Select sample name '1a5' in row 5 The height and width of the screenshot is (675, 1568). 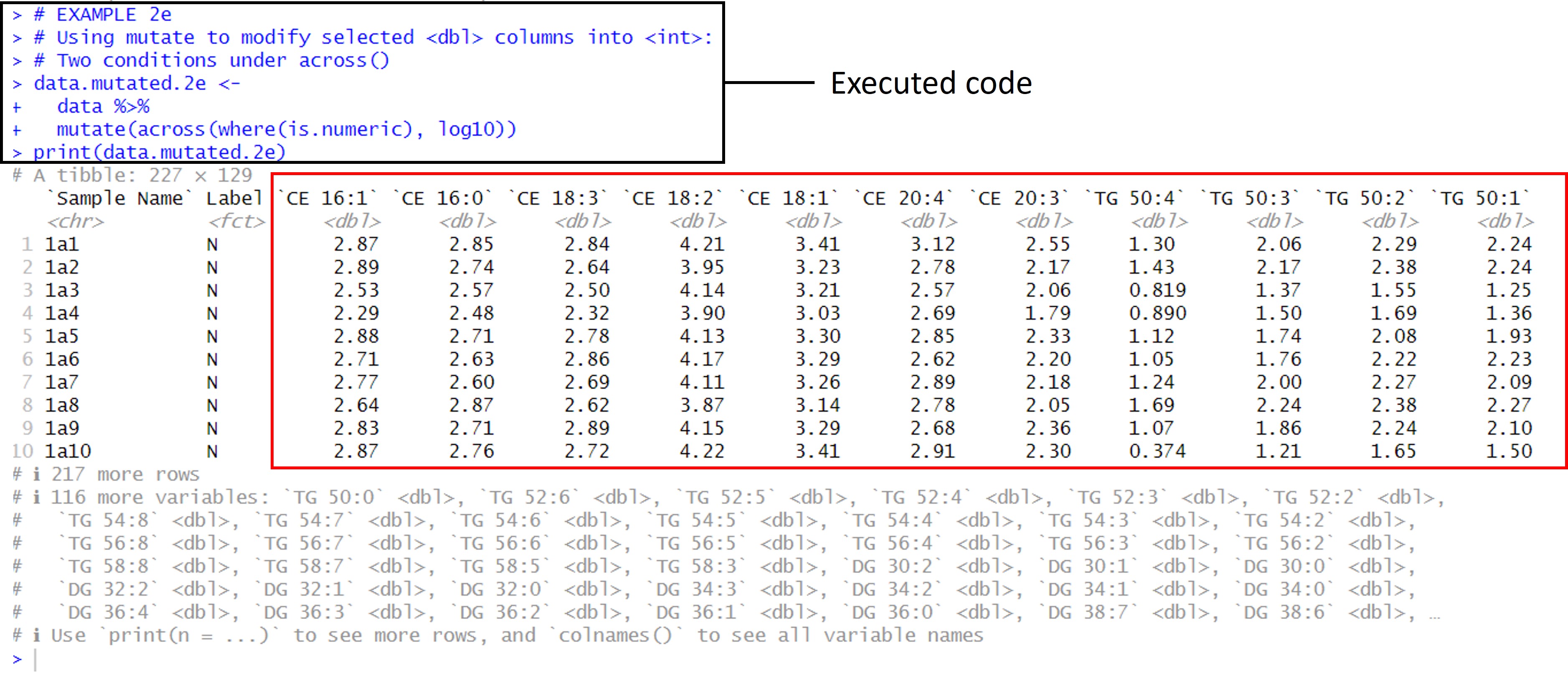point(61,336)
